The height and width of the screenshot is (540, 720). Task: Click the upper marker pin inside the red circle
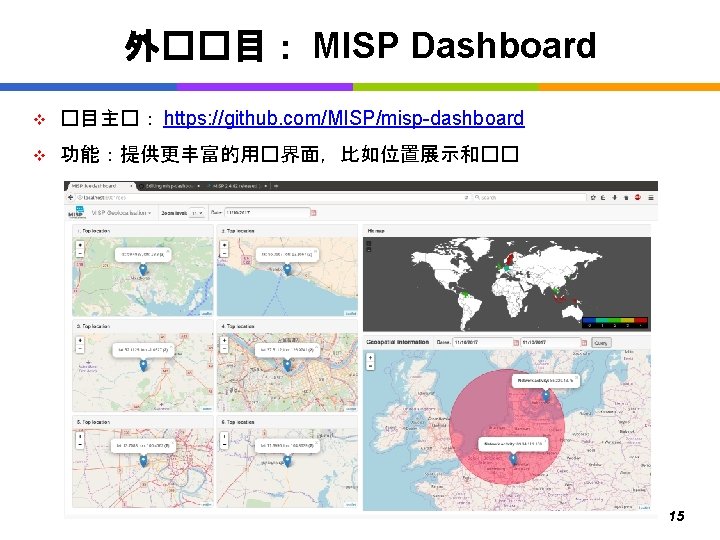tap(546, 395)
